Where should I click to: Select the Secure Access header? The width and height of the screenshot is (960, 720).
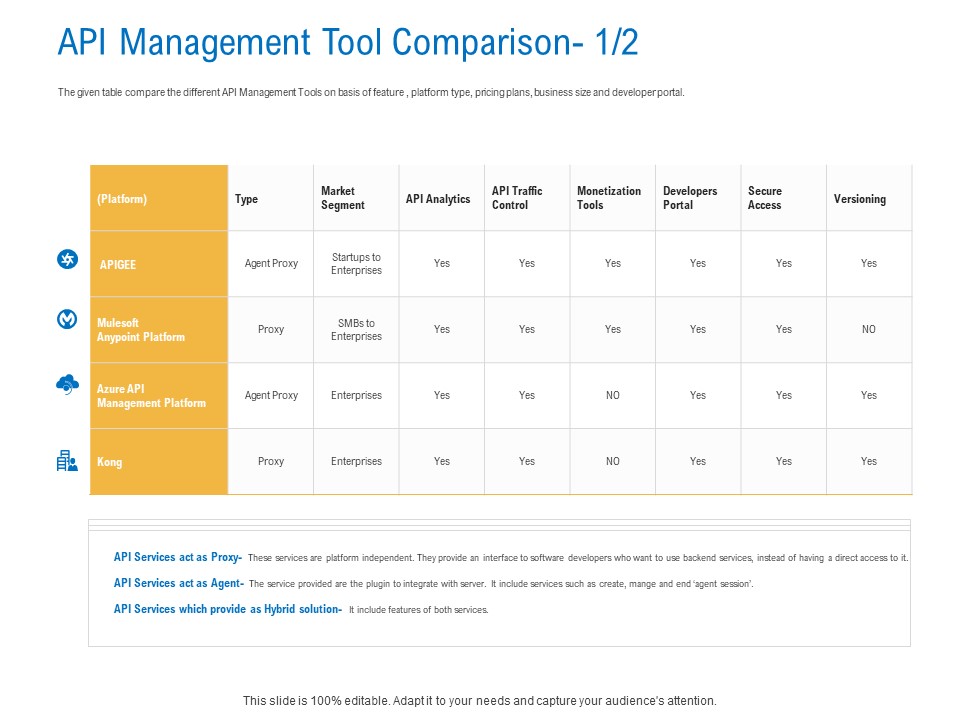(784, 198)
